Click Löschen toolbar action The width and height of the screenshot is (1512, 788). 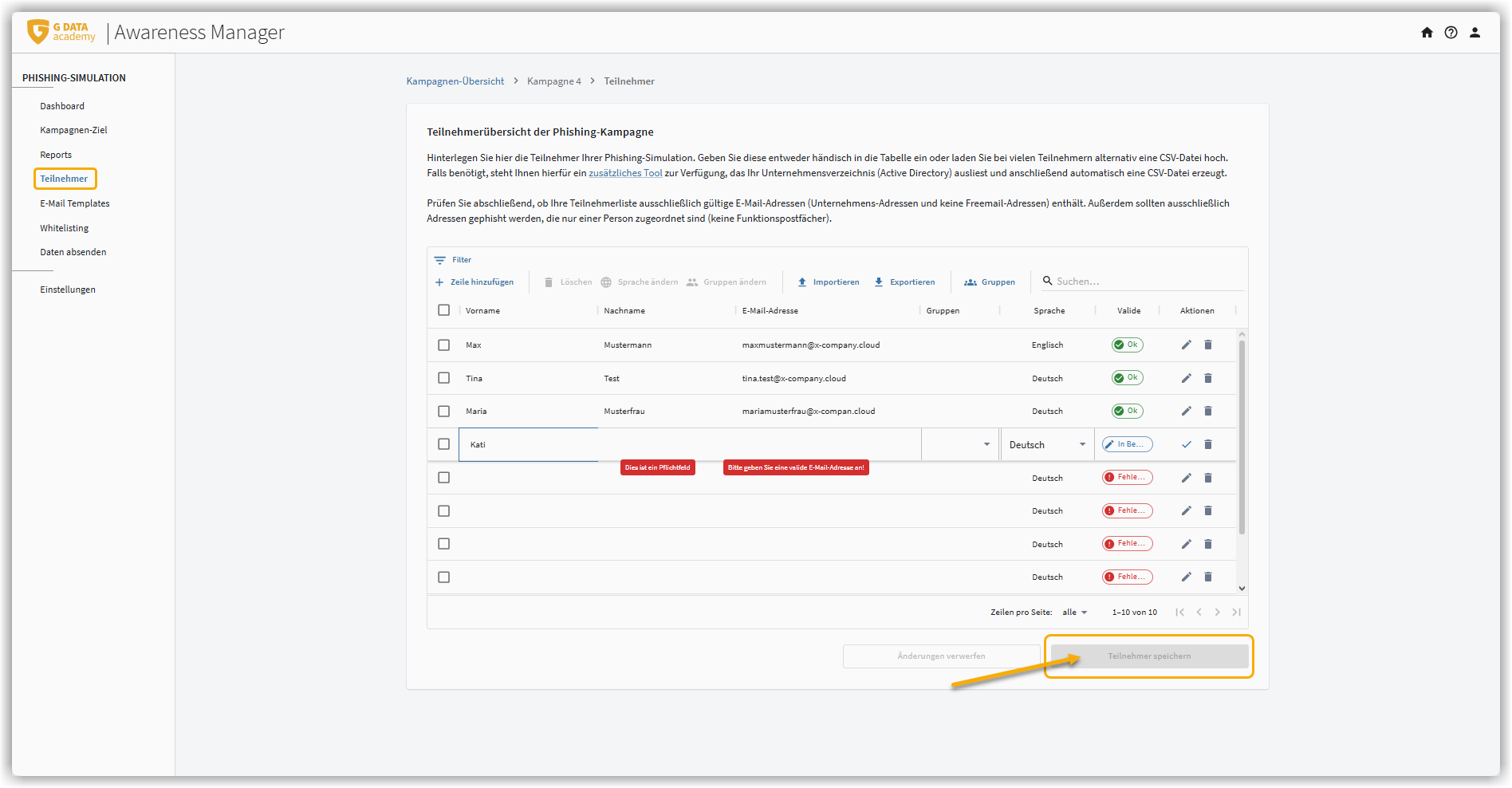[x=568, y=282]
